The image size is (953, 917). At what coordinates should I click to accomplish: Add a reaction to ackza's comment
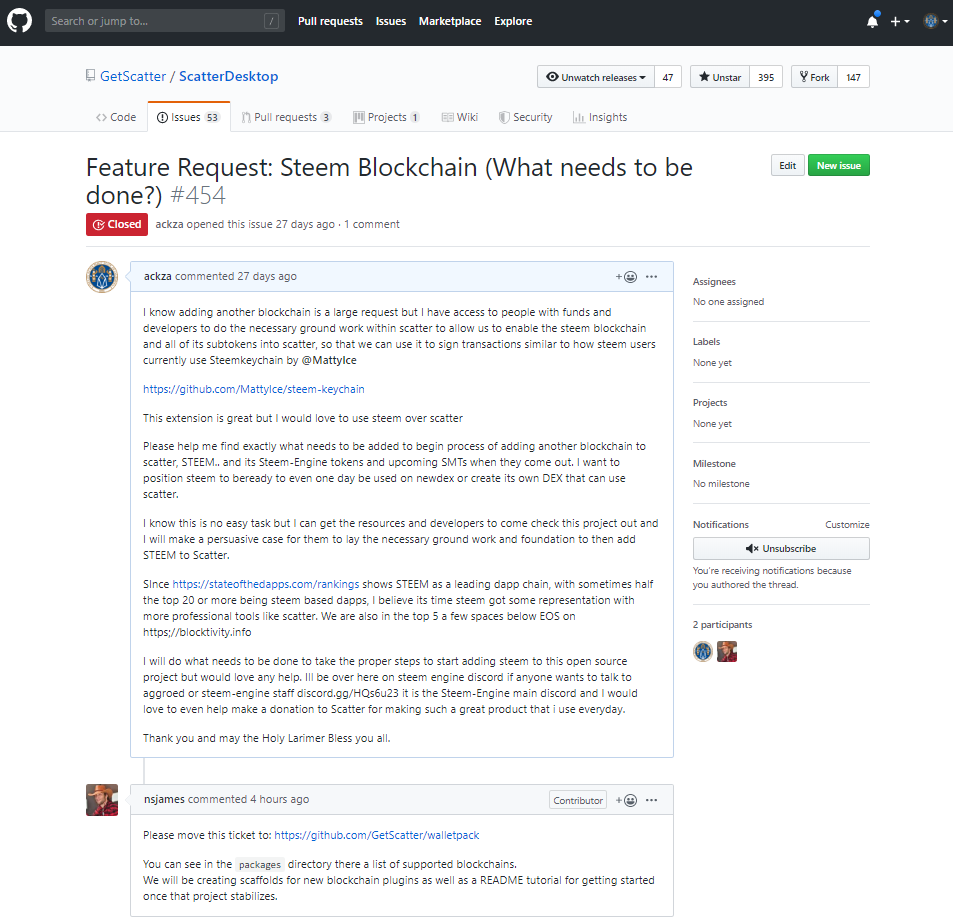point(626,277)
